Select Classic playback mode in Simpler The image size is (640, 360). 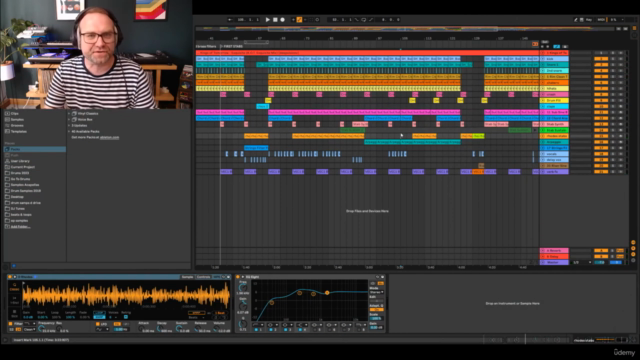[x=14, y=287]
